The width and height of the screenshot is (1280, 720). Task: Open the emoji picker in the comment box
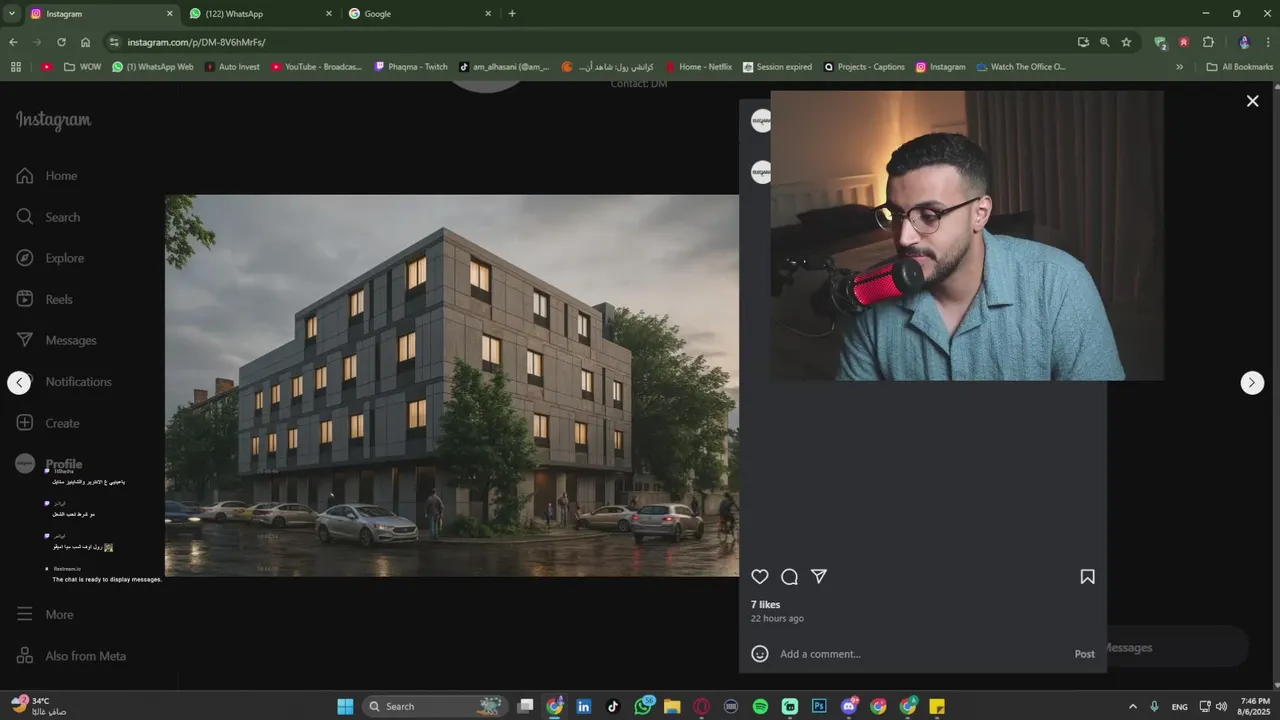click(x=760, y=654)
